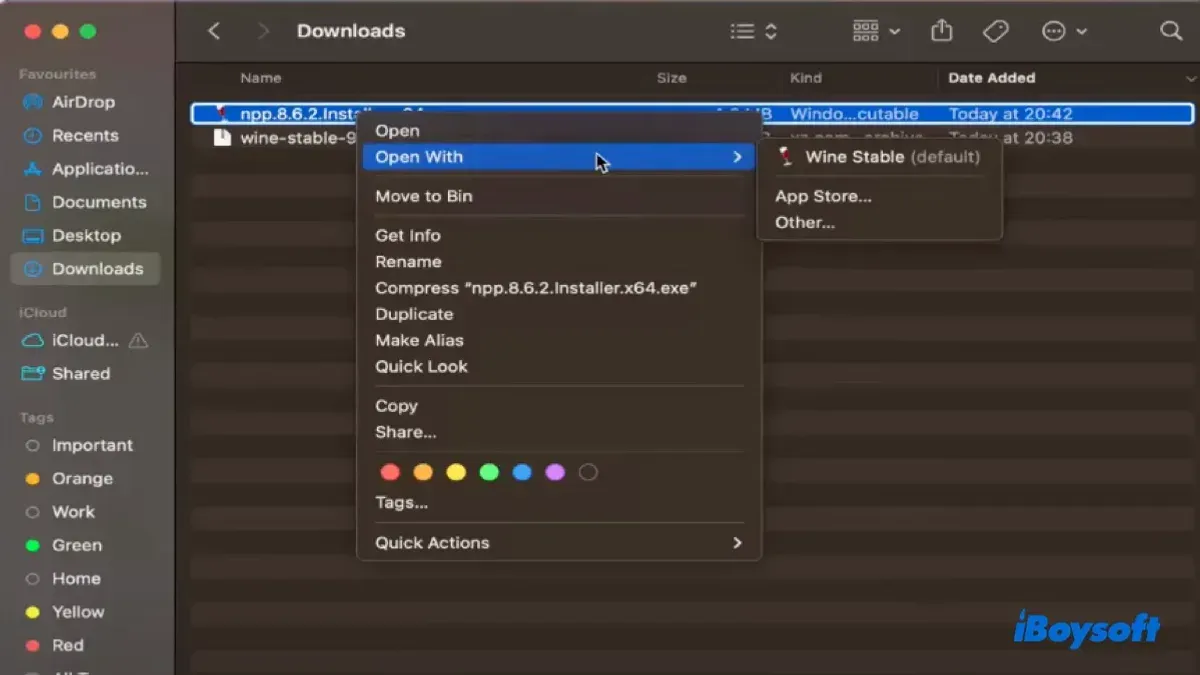The image size is (1200, 675).
Task: Filter by the Orange tag
Action: point(69,478)
